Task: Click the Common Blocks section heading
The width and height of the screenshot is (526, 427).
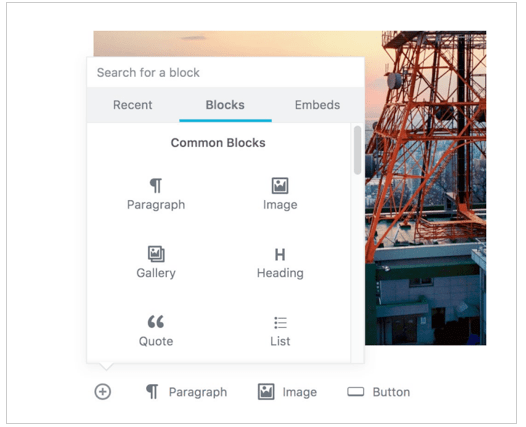Action: pos(218,143)
